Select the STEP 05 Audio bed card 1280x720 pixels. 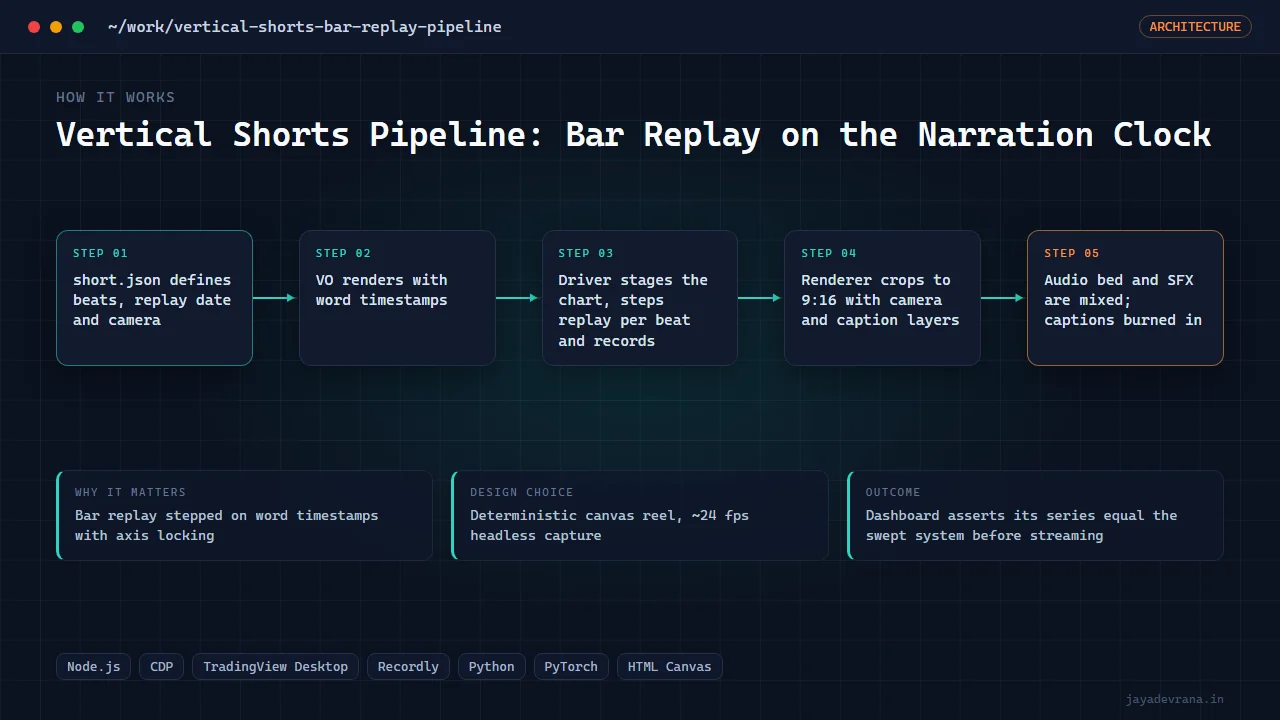click(1125, 298)
